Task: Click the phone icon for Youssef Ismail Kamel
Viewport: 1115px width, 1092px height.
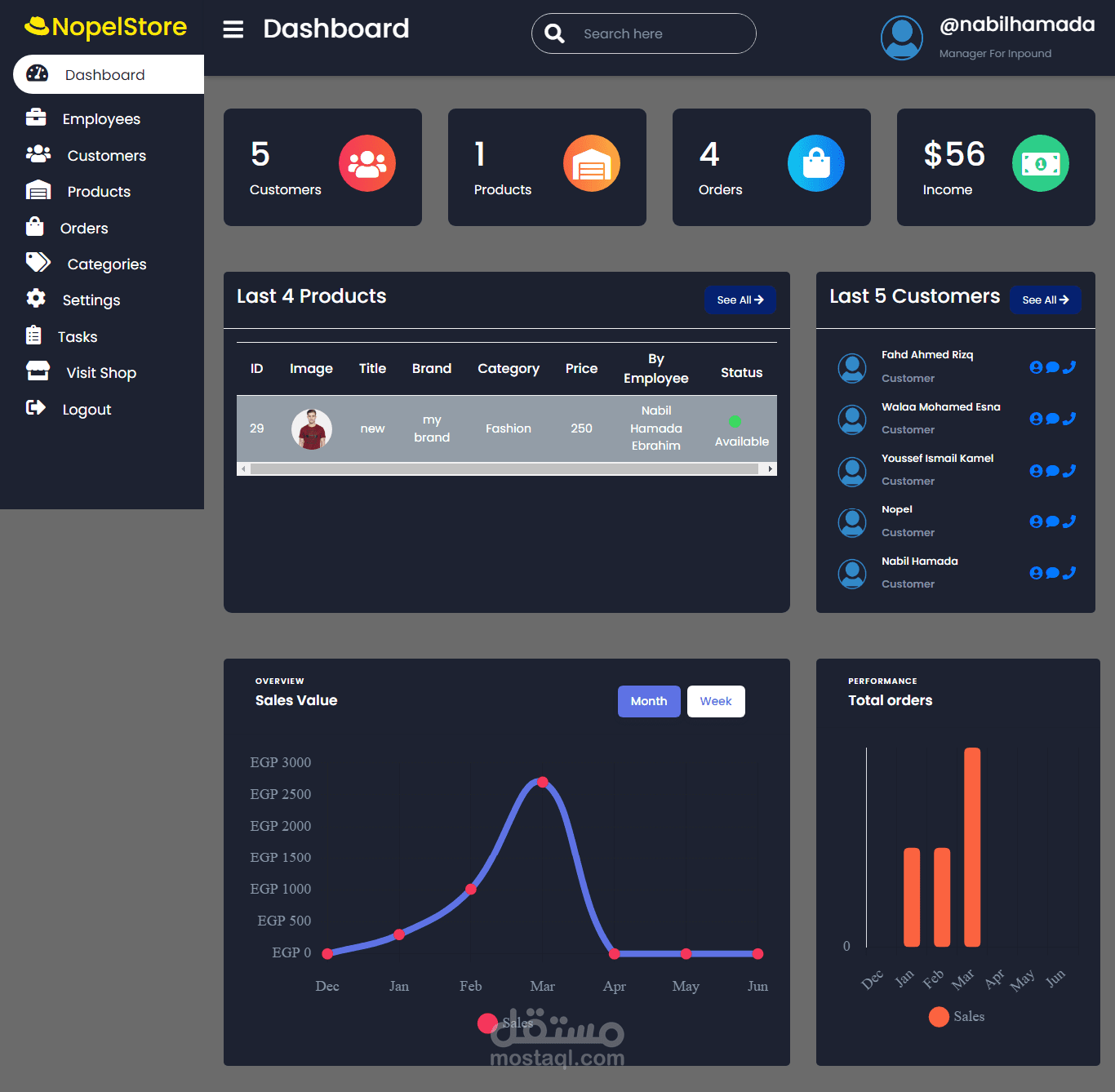Action: [x=1069, y=471]
